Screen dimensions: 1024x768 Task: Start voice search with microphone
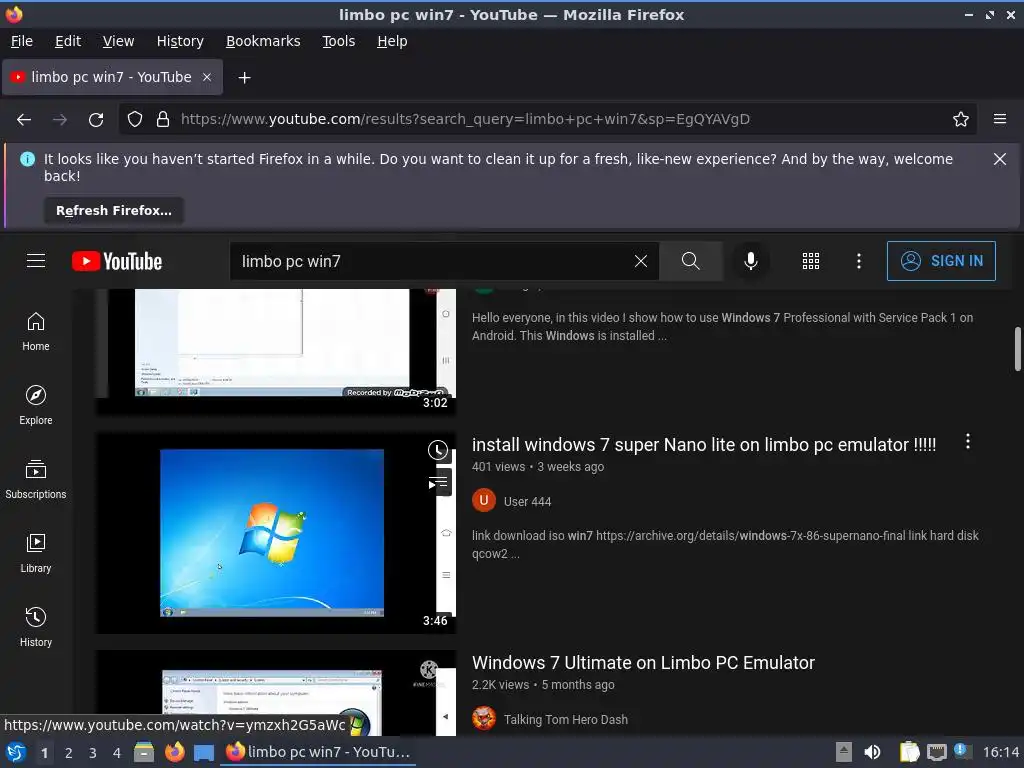click(x=750, y=261)
